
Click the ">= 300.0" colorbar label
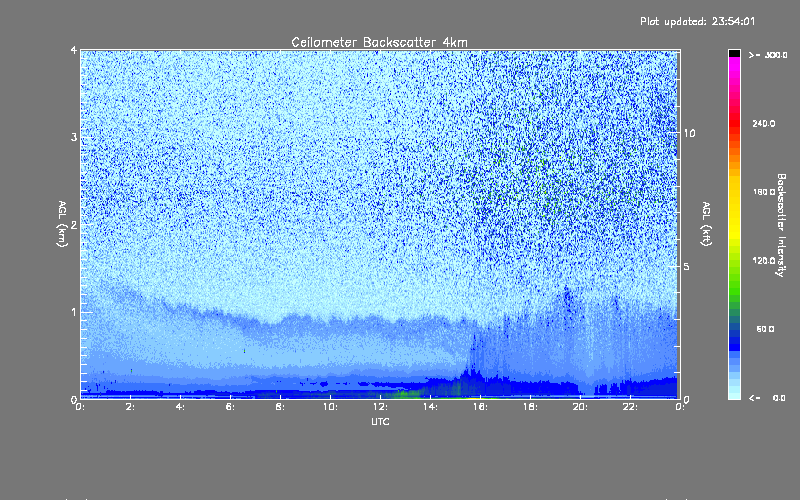pos(768,55)
